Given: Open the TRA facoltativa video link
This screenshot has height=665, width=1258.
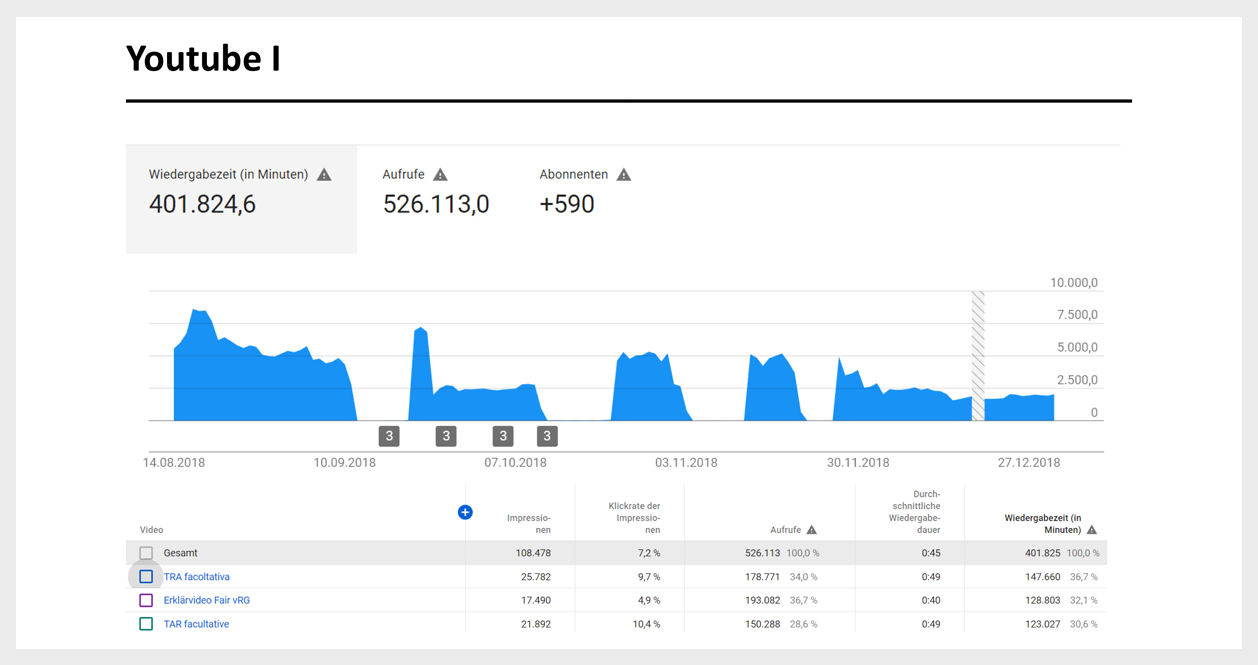Looking at the screenshot, I should pyautogui.click(x=197, y=577).
